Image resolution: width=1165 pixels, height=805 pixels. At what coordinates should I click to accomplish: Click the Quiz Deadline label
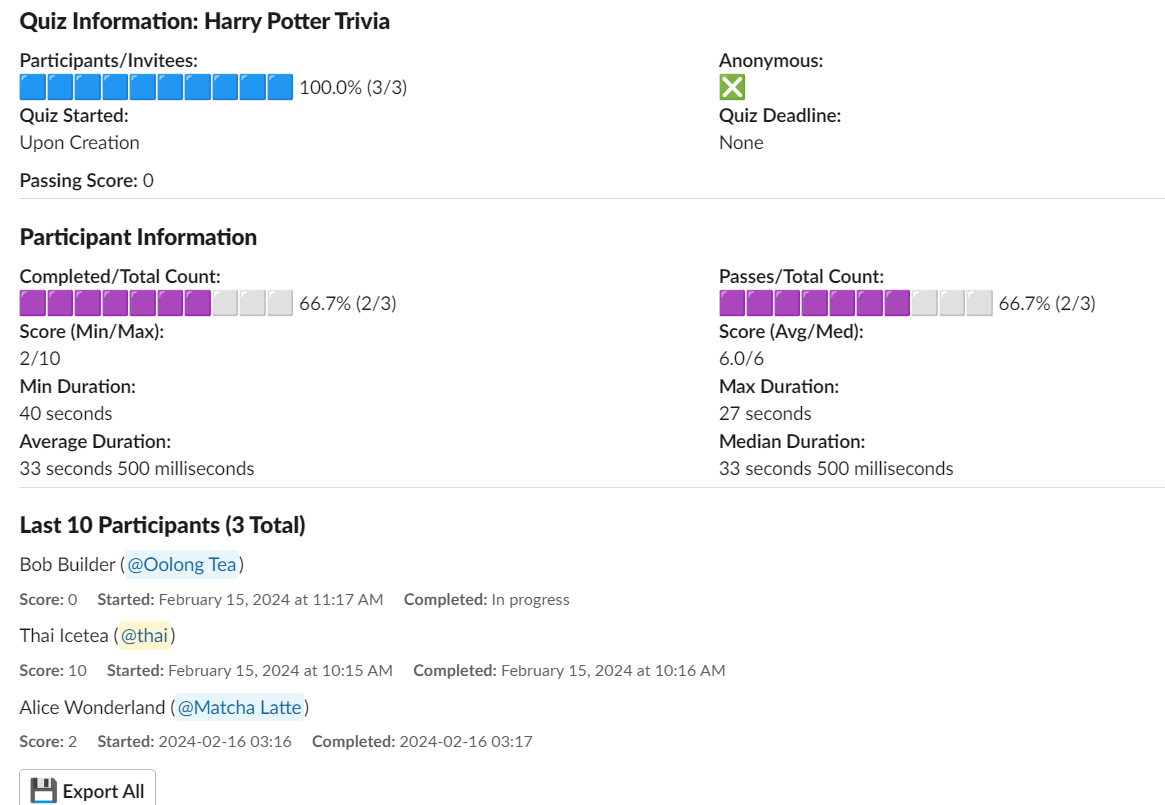point(780,115)
